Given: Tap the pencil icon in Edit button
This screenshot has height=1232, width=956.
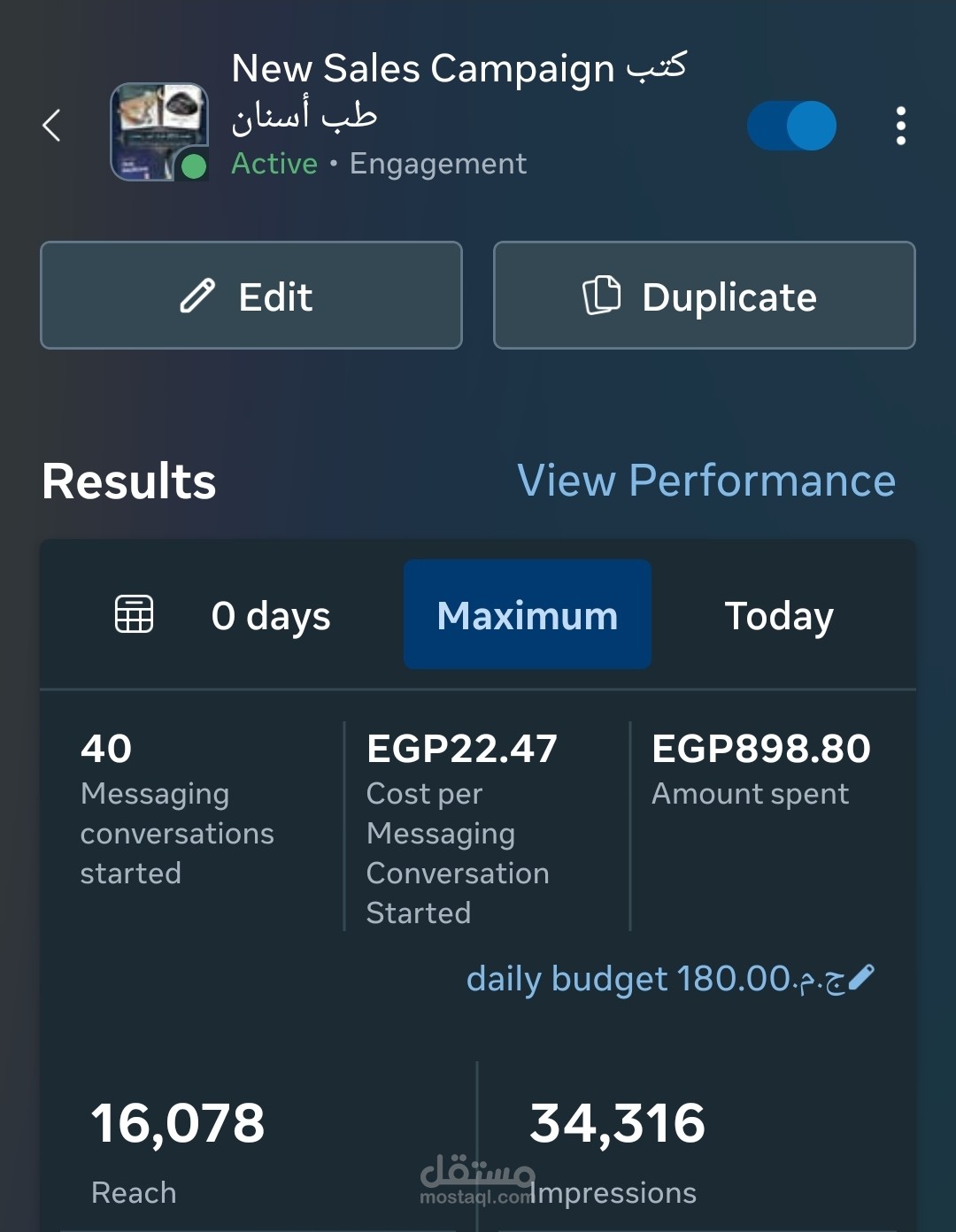Looking at the screenshot, I should (x=197, y=296).
